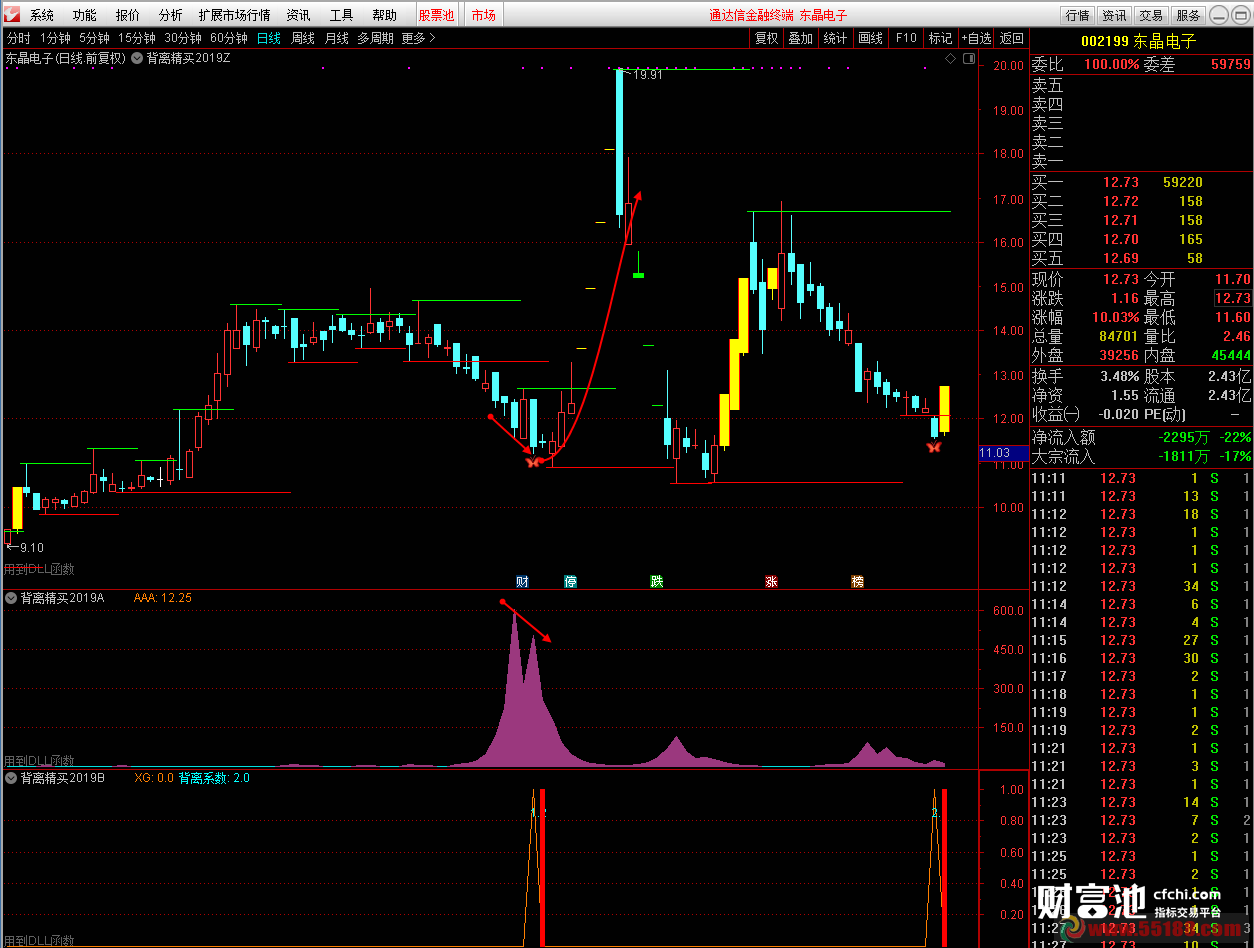Select the 日线 period
Screen dimensions: 1254x948
click(x=269, y=38)
